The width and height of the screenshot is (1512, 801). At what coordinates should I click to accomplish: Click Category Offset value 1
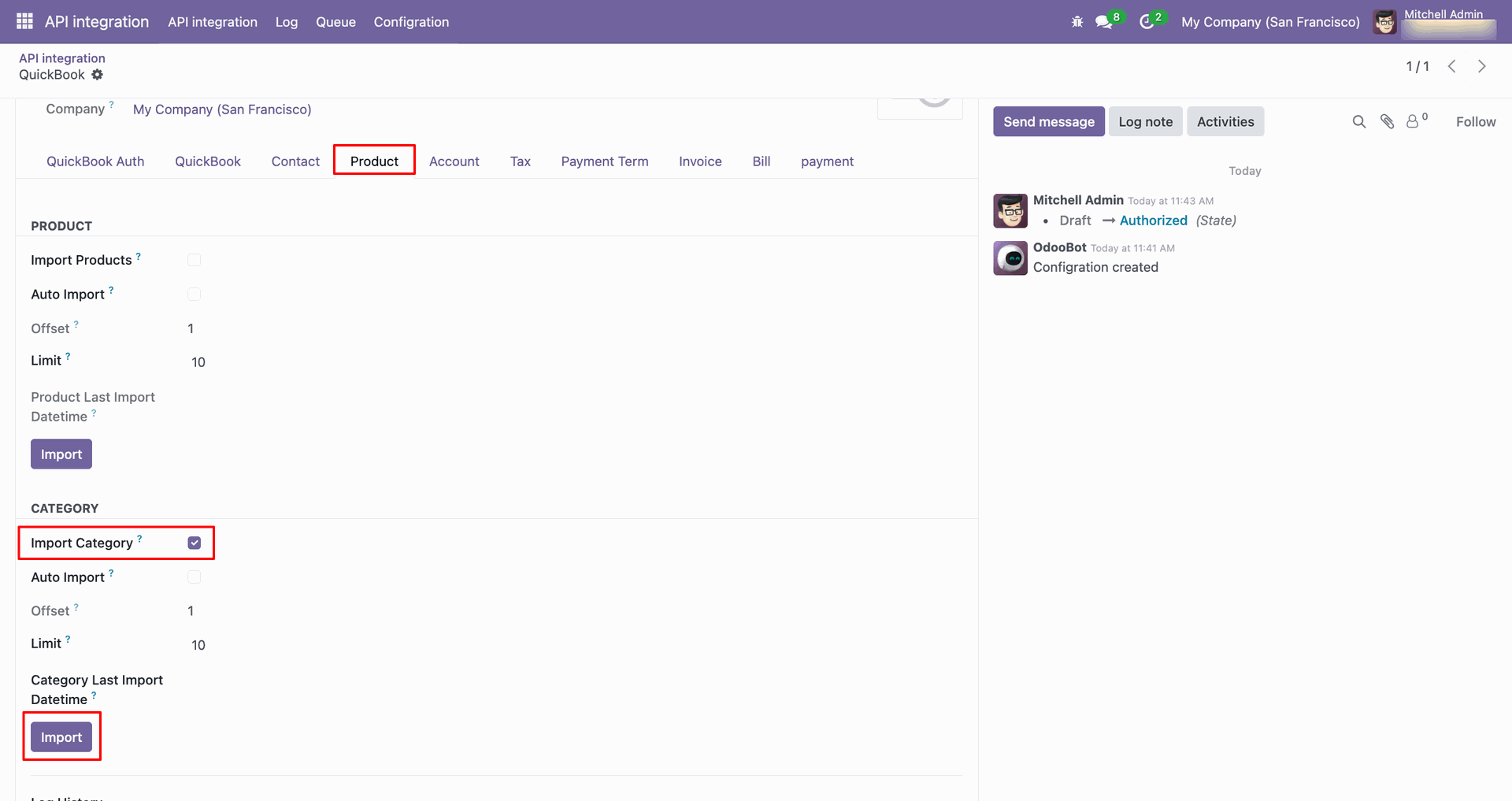click(x=191, y=611)
